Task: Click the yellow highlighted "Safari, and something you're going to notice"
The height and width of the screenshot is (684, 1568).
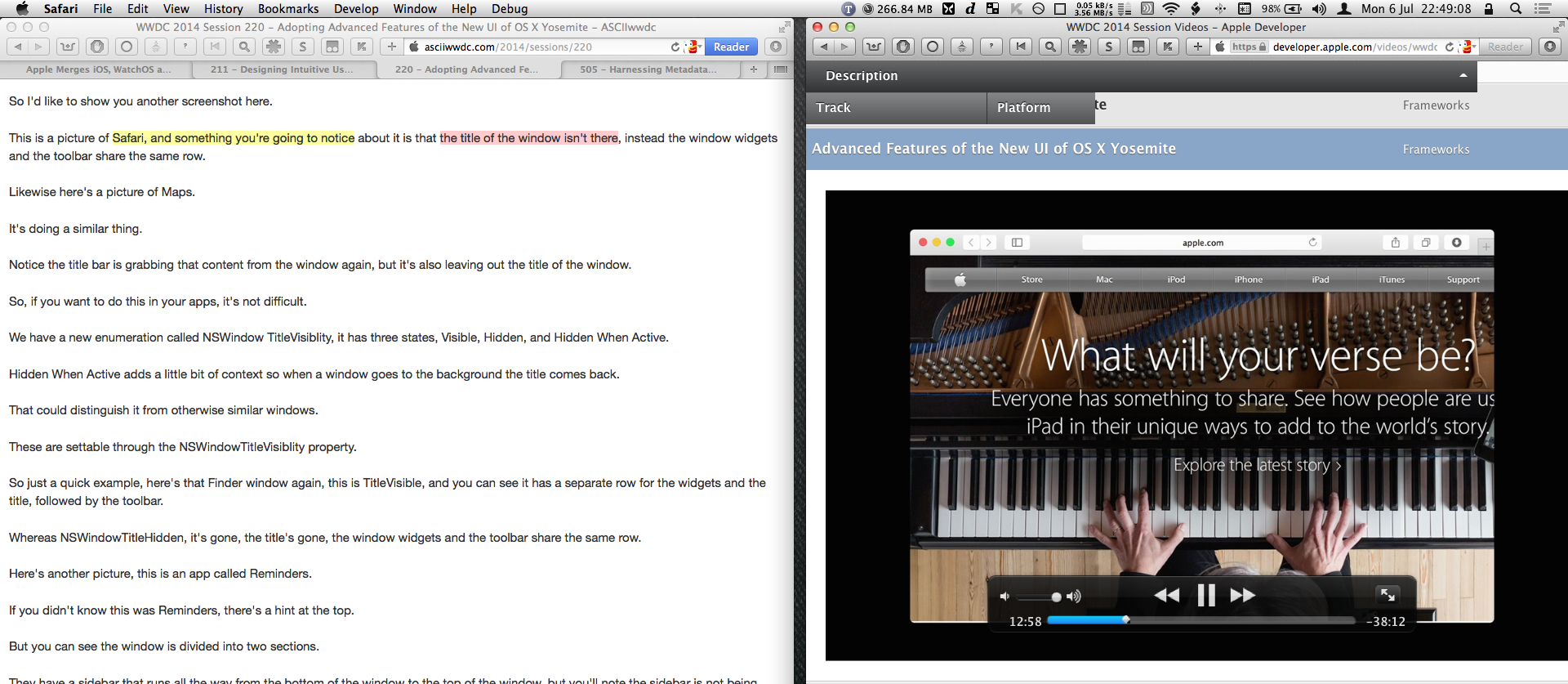Action: [234, 138]
